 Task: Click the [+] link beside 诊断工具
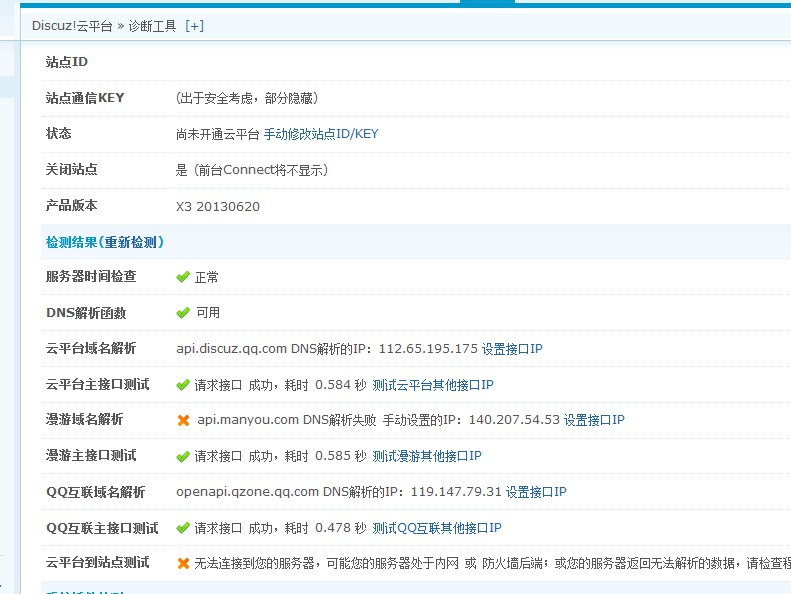(x=194, y=26)
